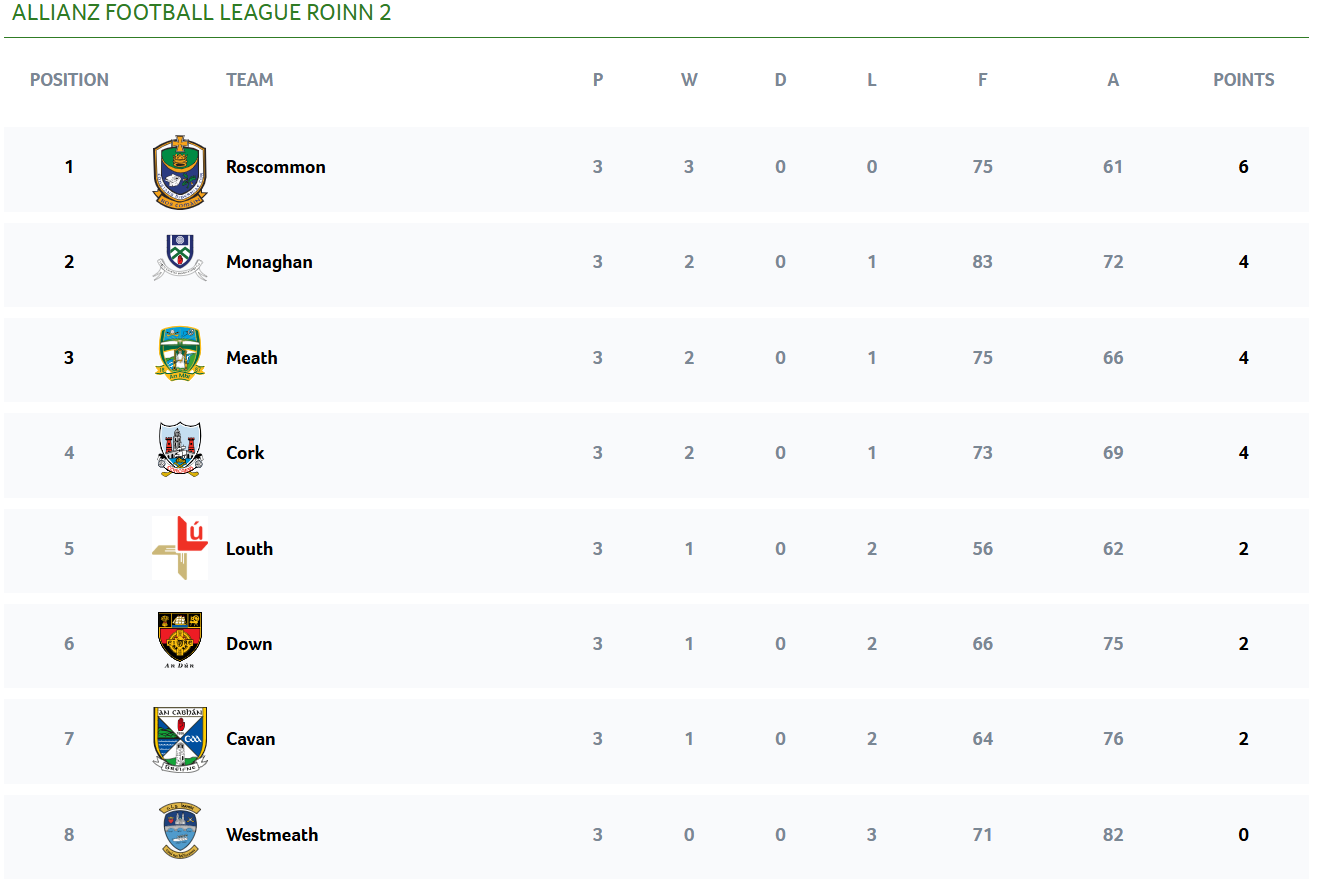This screenshot has height=880, width=1320.
Task: Click the Cavan county crest icon
Action: tap(180, 738)
